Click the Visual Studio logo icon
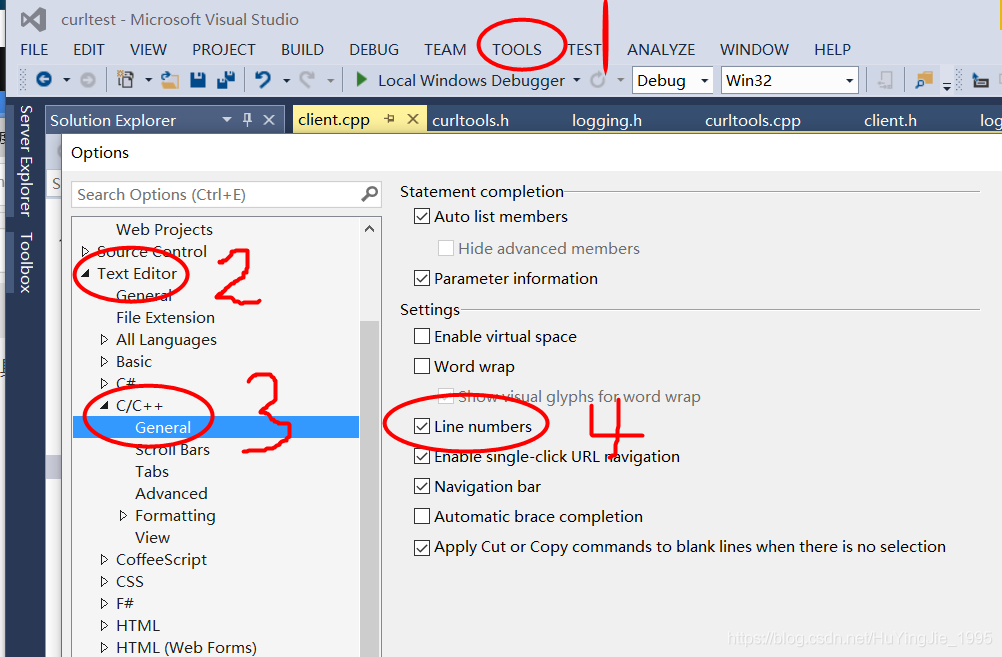 click(33, 19)
